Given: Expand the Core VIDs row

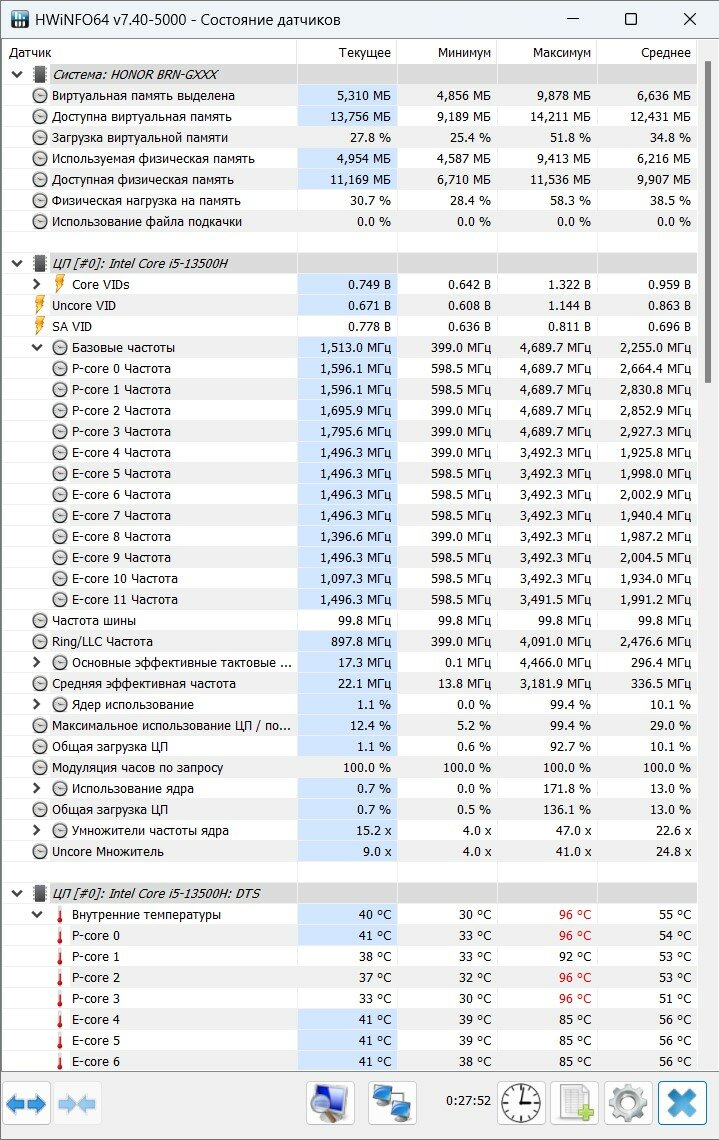Looking at the screenshot, I should click(x=36, y=284).
